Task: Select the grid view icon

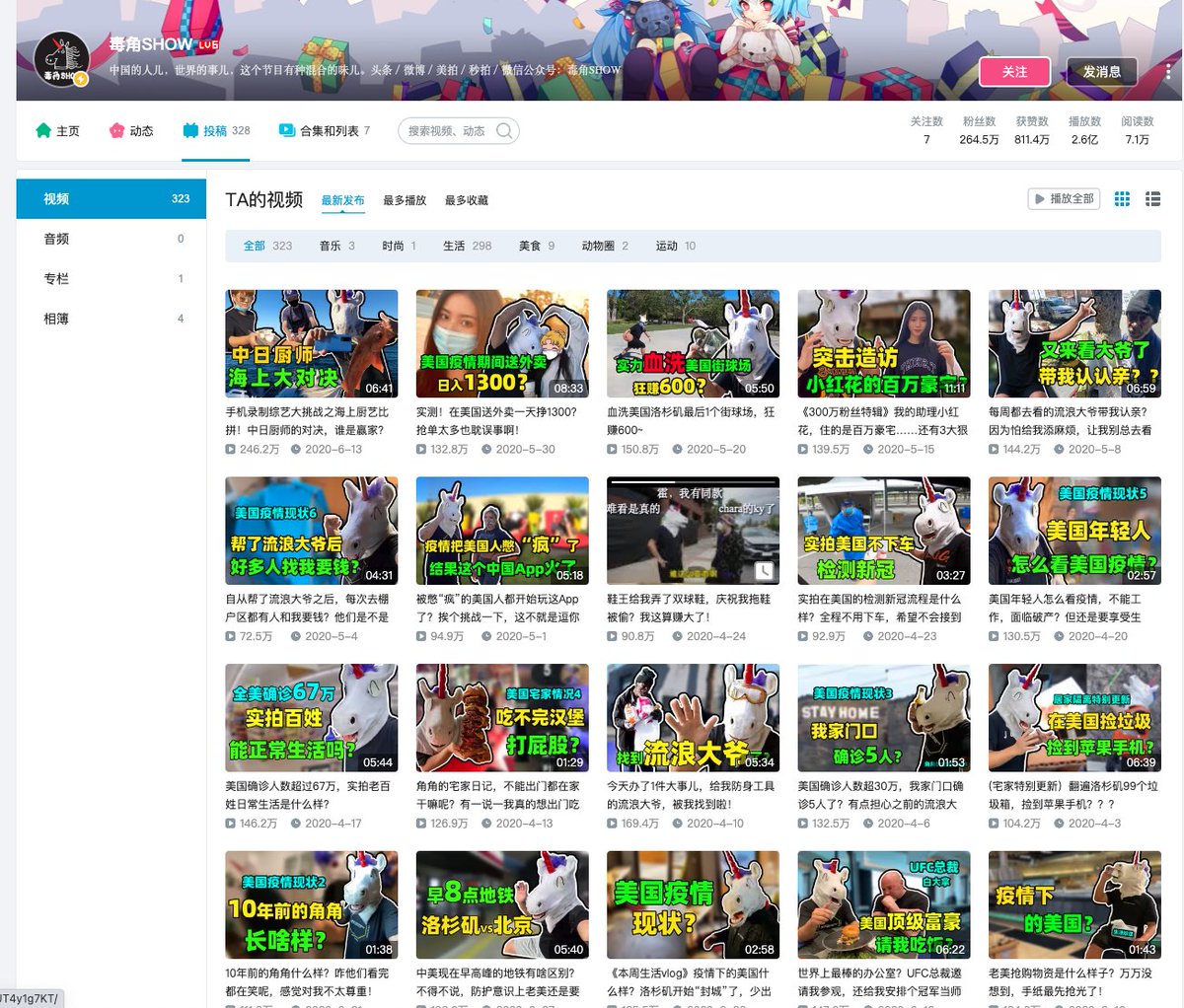Action: coord(1122,198)
